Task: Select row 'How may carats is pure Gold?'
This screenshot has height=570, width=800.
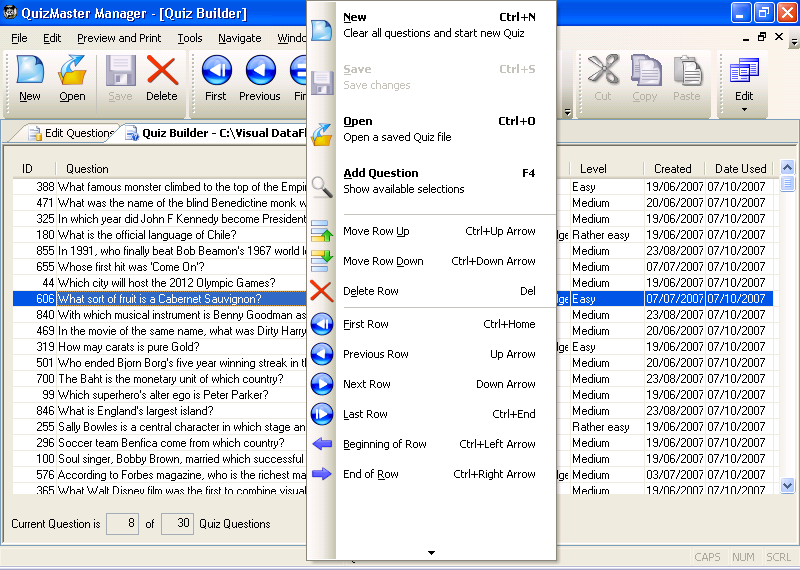Action: pyautogui.click(x=129, y=347)
